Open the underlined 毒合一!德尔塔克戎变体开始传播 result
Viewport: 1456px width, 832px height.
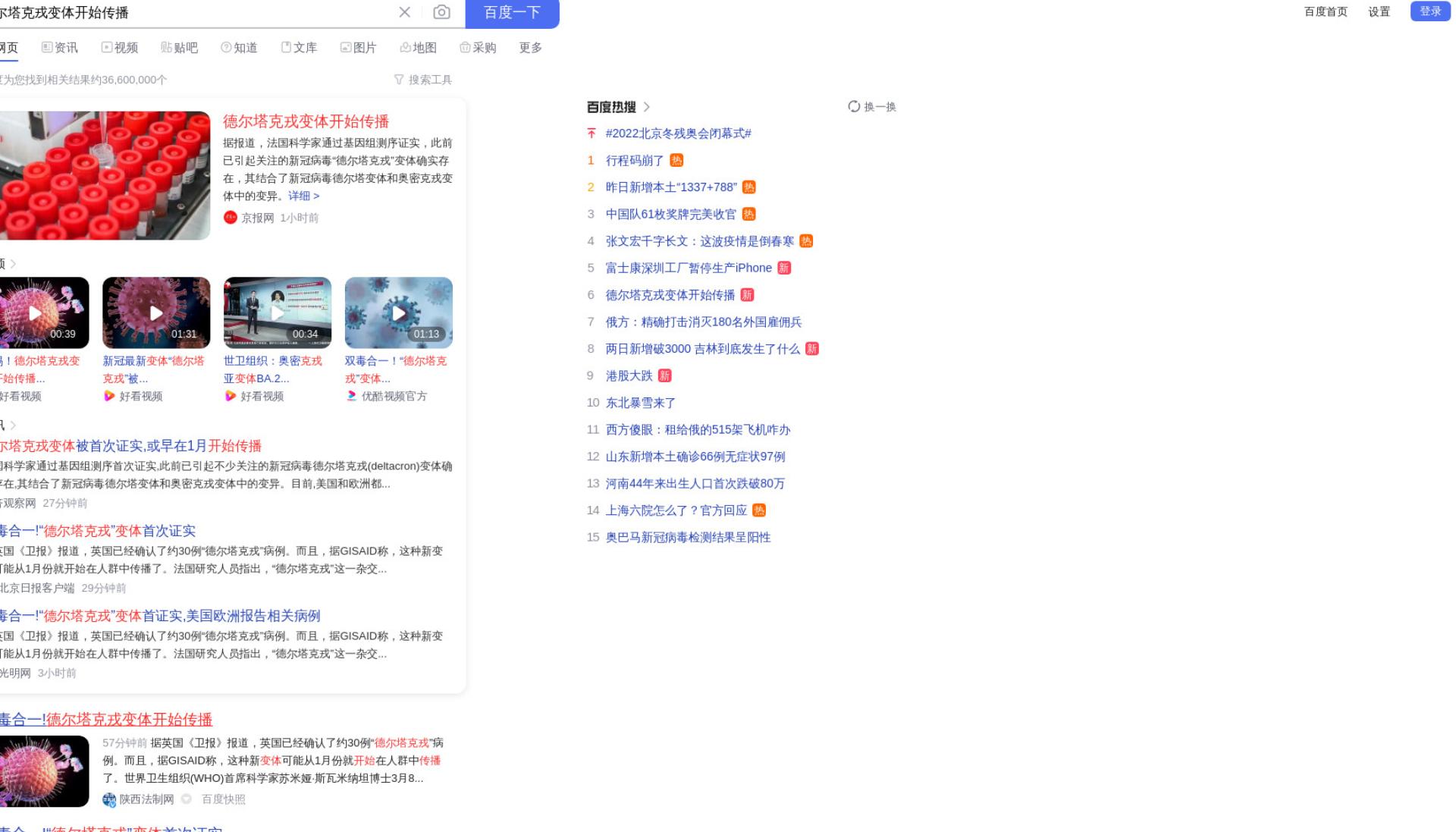[106, 720]
